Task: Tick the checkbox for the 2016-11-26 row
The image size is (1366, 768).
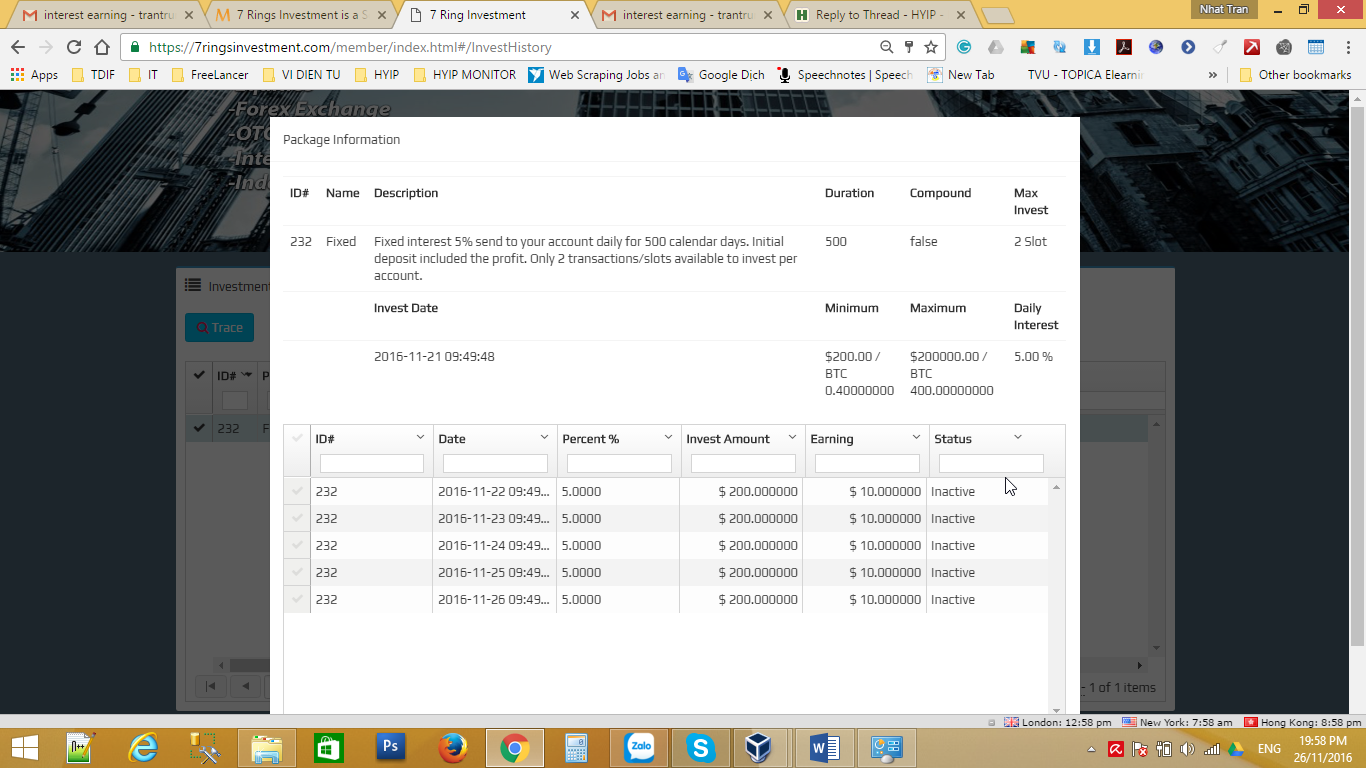Action: pos(297,599)
